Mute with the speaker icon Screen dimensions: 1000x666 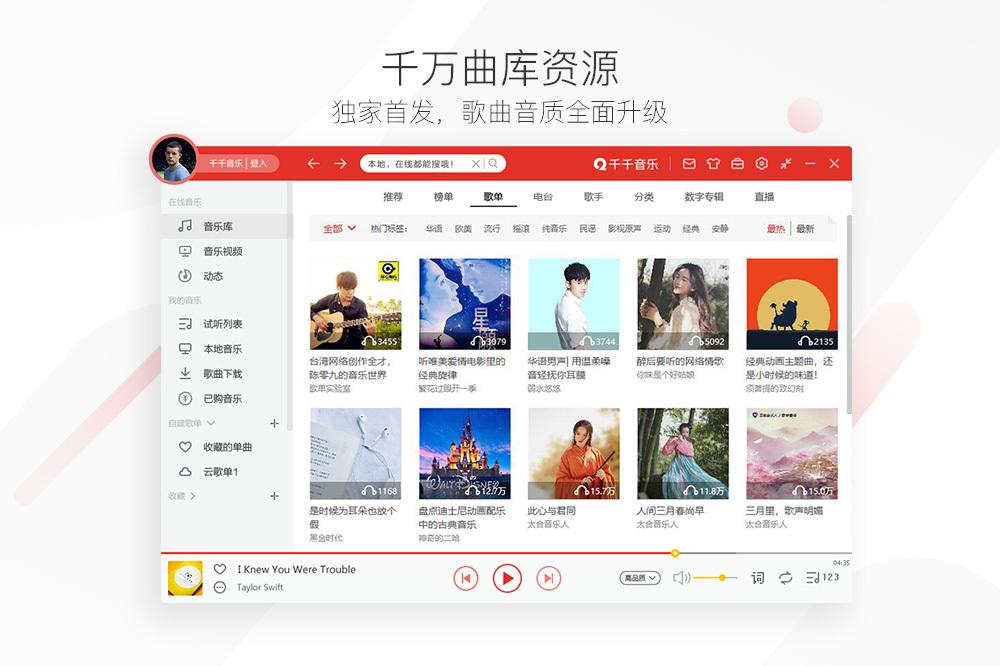tap(681, 578)
